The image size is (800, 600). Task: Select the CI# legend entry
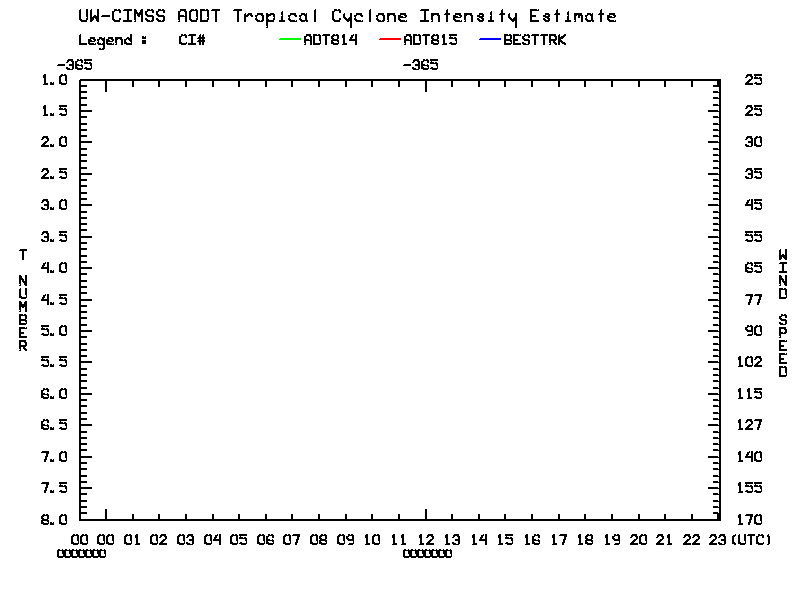pyautogui.click(x=192, y=41)
